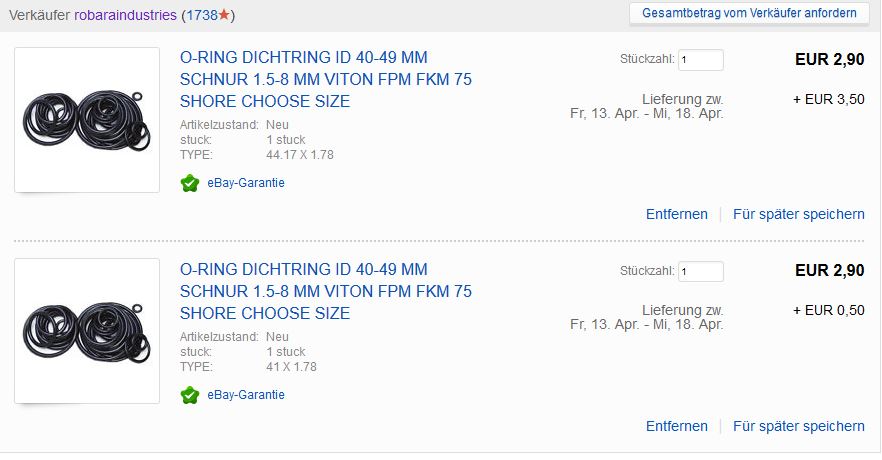Click the red feedback star icon
882x460 pixels.
[224, 16]
